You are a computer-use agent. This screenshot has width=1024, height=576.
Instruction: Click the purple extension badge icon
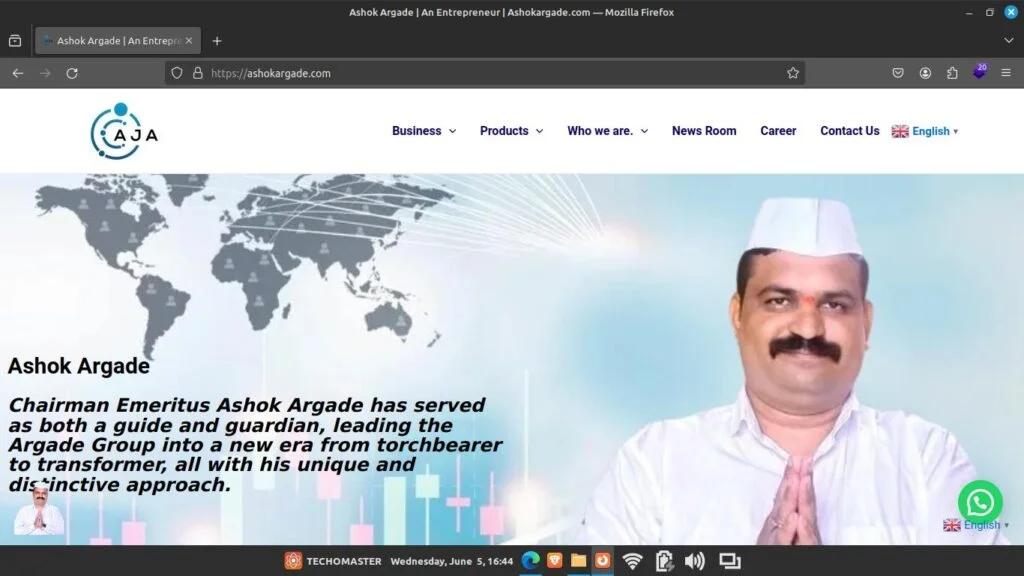[x=979, y=72]
